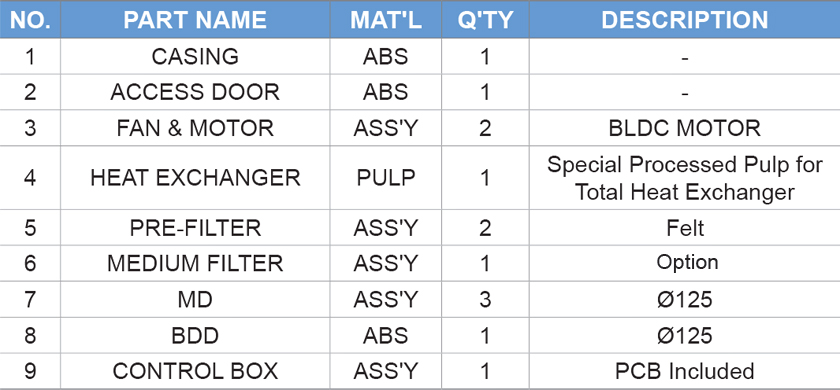
Task: Select the FAN & MOTOR cell
Action: (x=195, y=128)
